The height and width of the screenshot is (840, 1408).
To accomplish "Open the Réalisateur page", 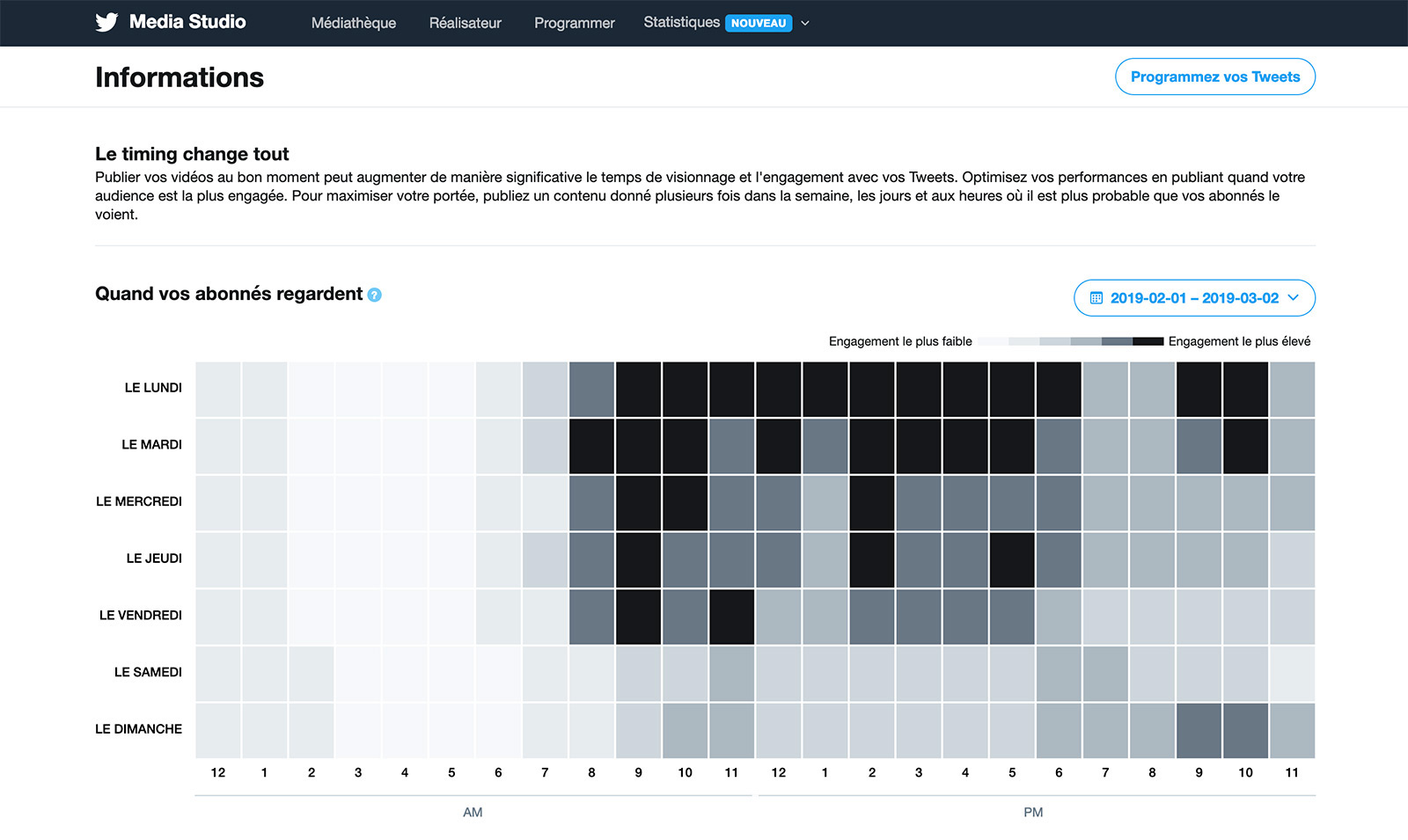I will (465, 23).
